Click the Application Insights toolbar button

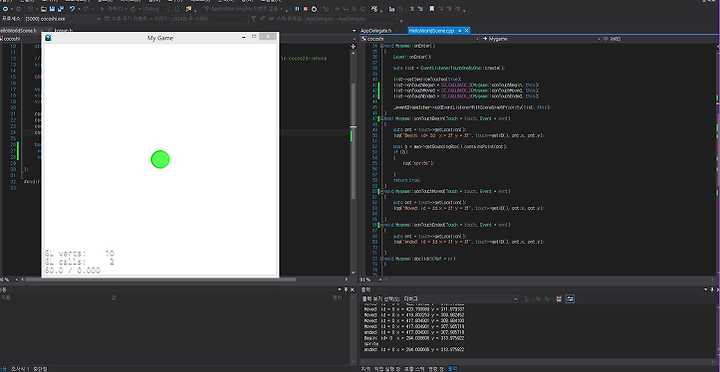click(x=242, y=9)
